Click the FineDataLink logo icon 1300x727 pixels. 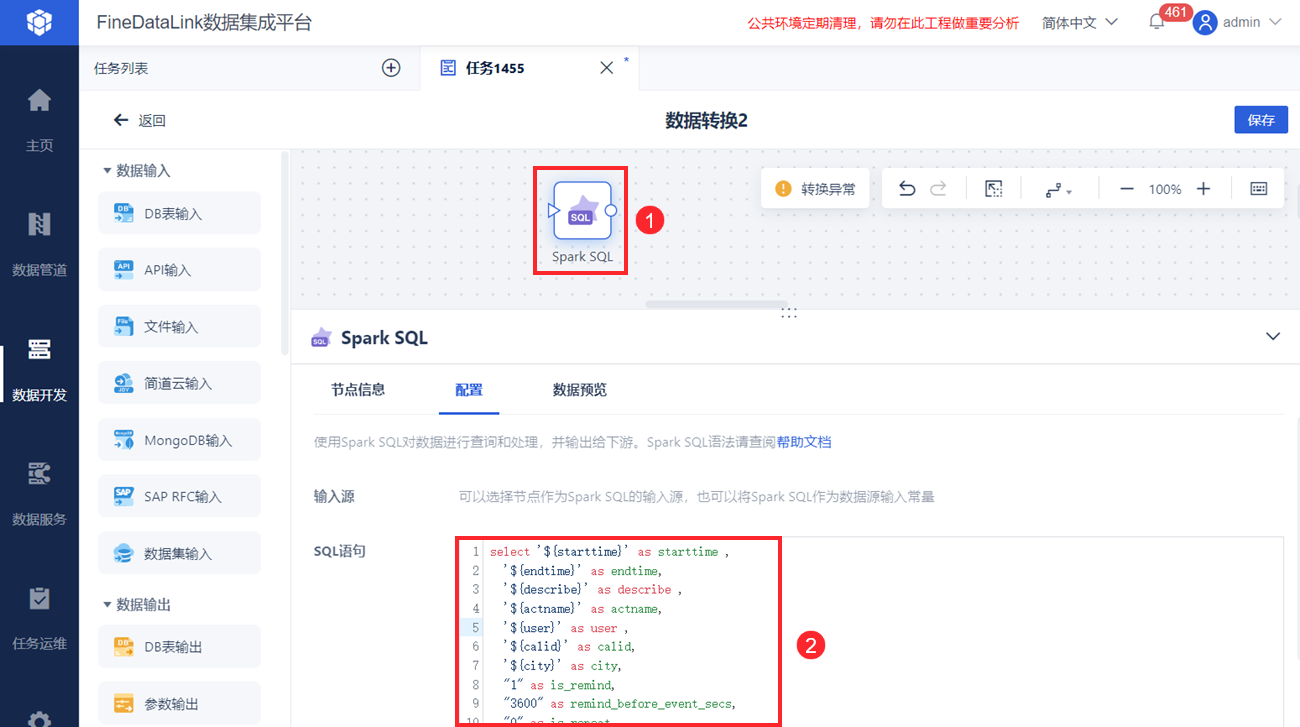[39, 22]
